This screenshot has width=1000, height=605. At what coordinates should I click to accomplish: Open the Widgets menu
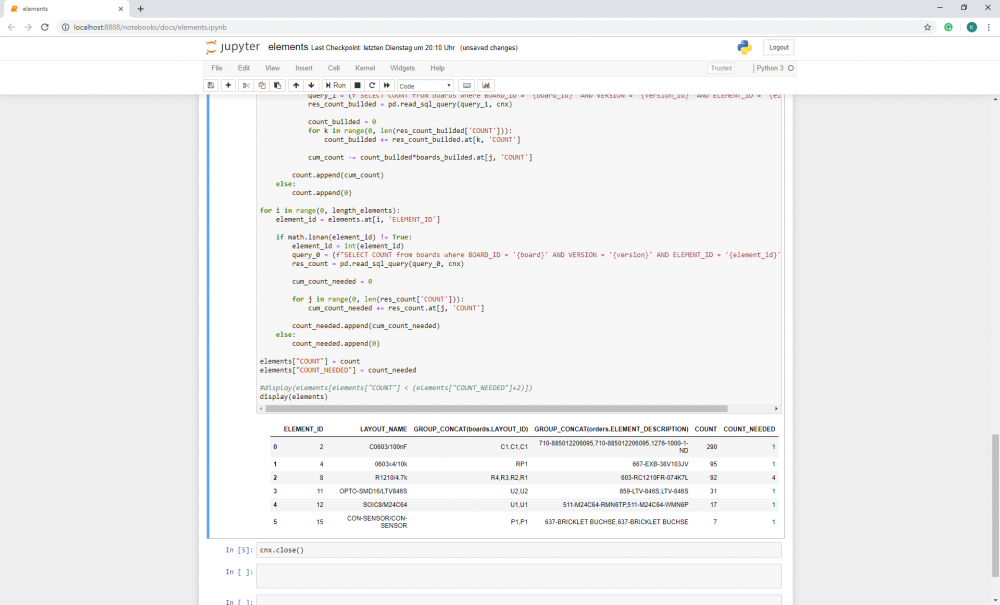click(402, 68)
